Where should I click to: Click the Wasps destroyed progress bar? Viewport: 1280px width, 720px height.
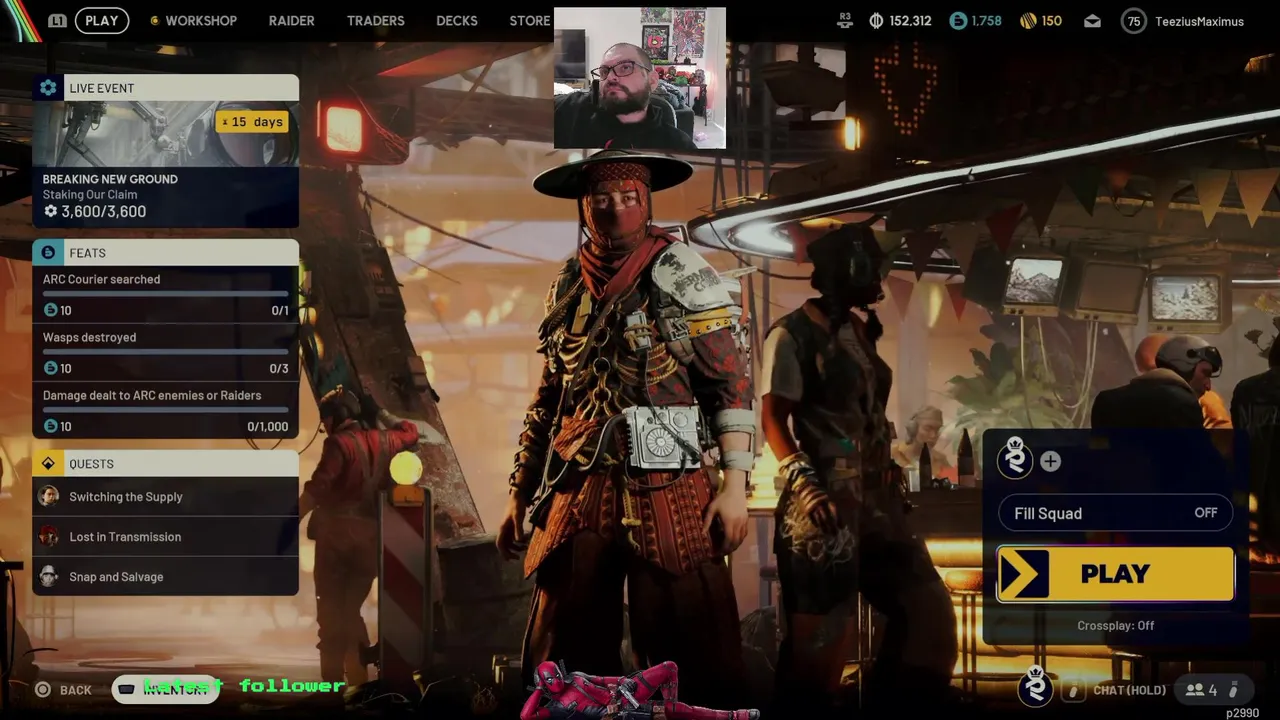tap(166, 352)
